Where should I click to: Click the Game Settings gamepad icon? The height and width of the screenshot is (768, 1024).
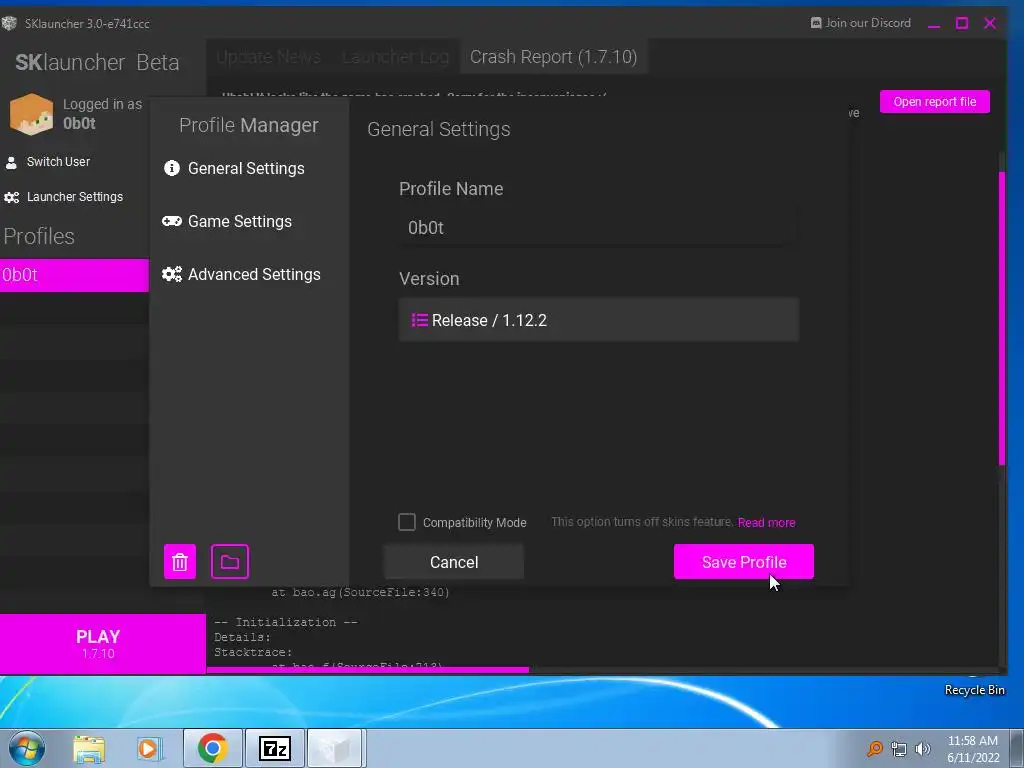tap(172, 221)
